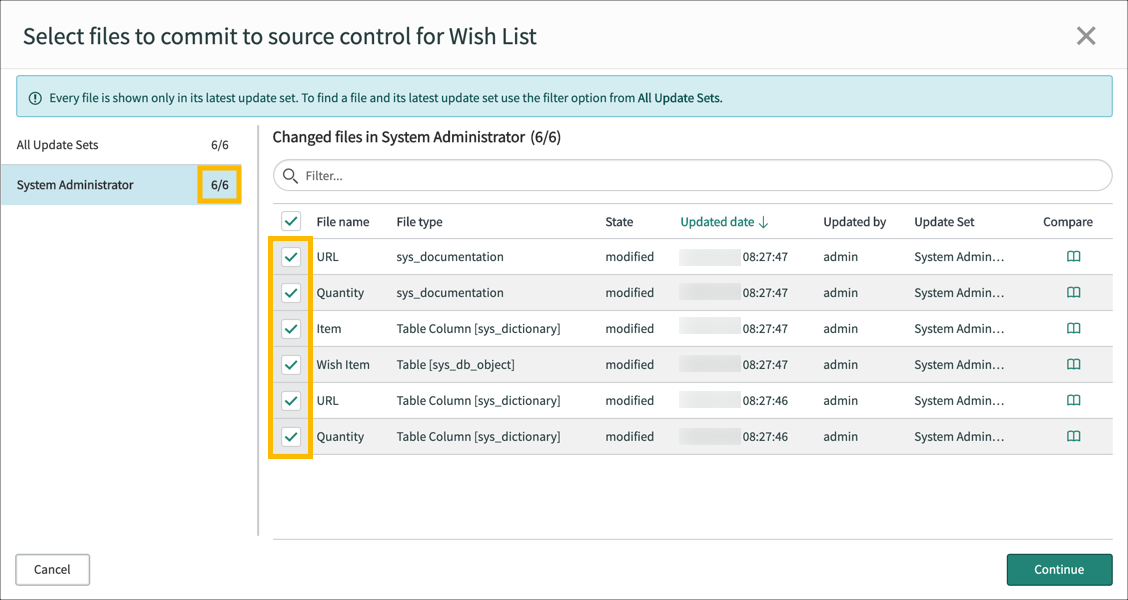Open compare view for URL table column file

(1073, 400)
